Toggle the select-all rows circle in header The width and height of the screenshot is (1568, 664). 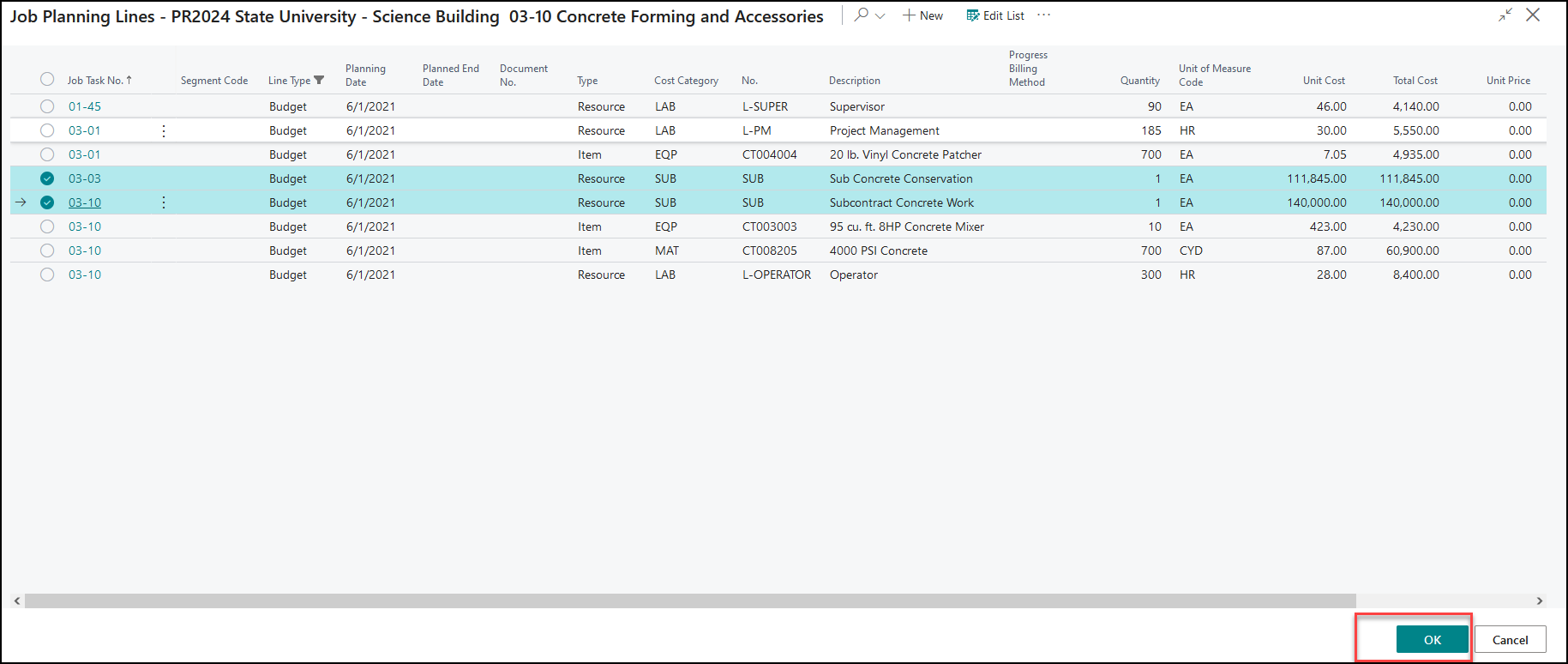(47, 79)
